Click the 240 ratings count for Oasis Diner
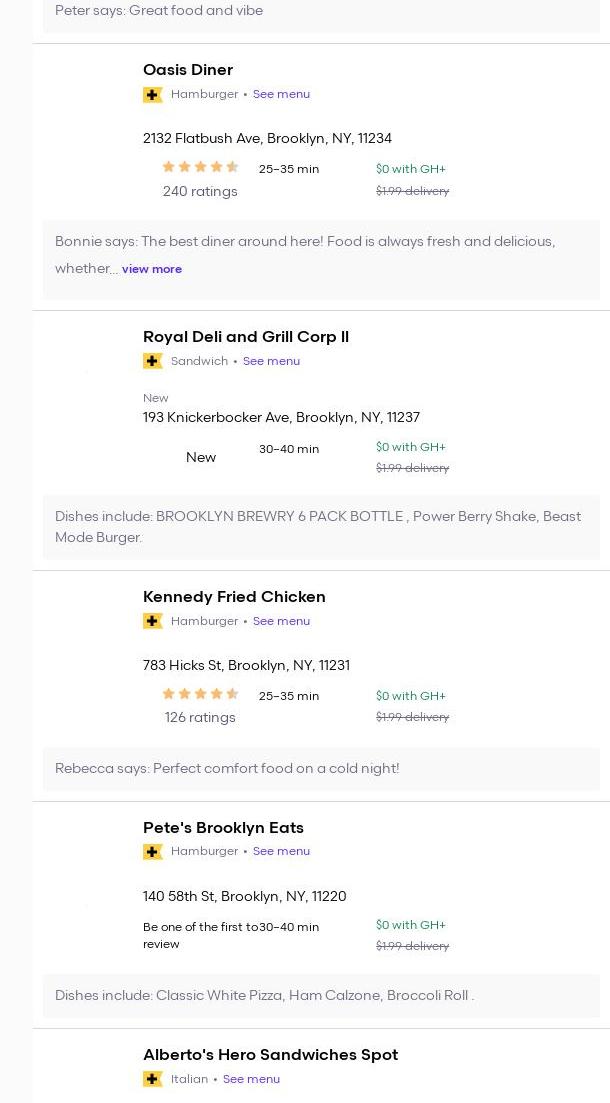This screenshot has height=1103, width=610. (x=200, y=191)
